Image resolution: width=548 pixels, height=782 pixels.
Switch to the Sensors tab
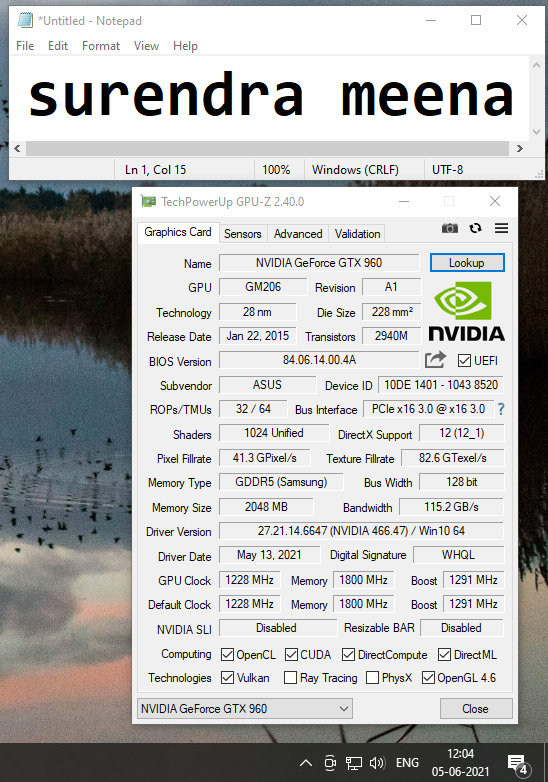[242, 234]
